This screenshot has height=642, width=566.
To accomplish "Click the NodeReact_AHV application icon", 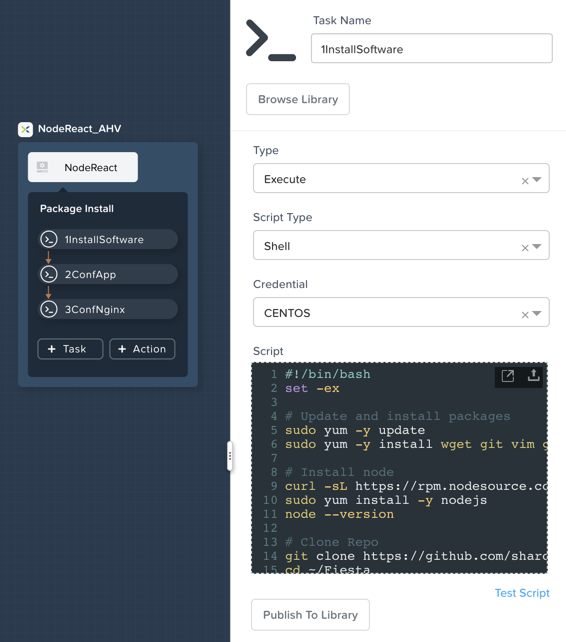I will [25, 129].
